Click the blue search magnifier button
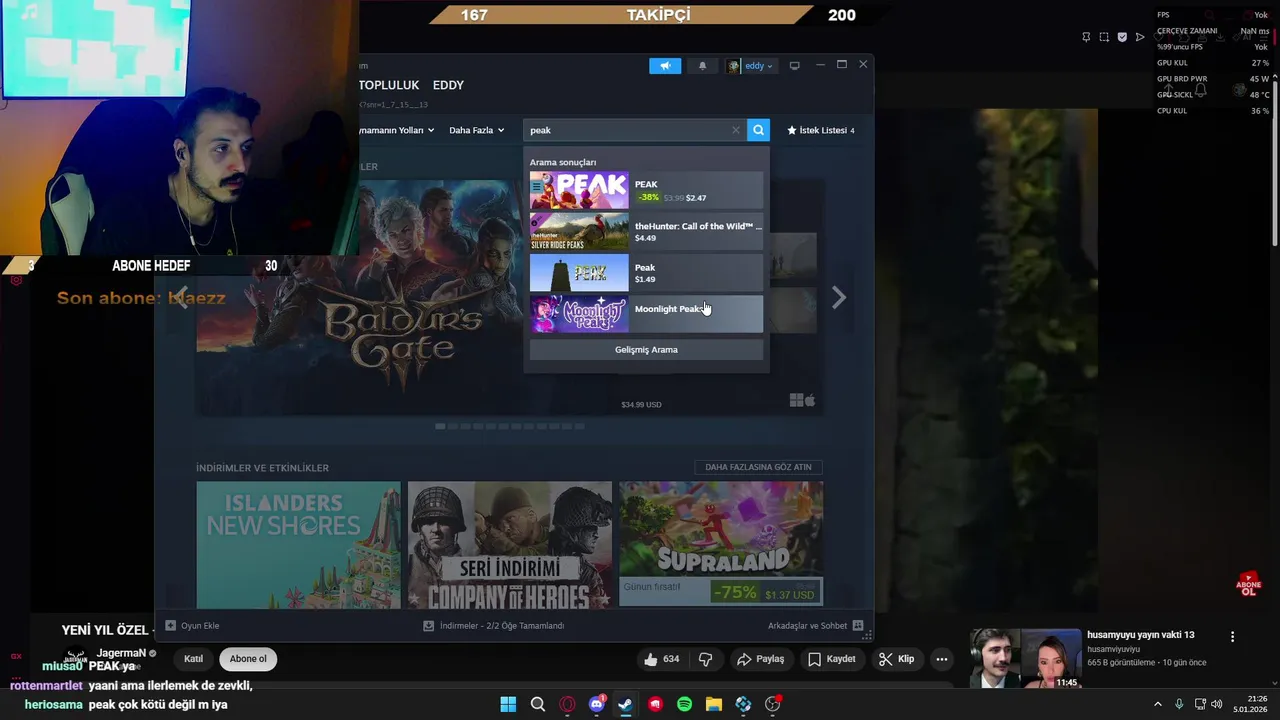 (x=758, y=130)
